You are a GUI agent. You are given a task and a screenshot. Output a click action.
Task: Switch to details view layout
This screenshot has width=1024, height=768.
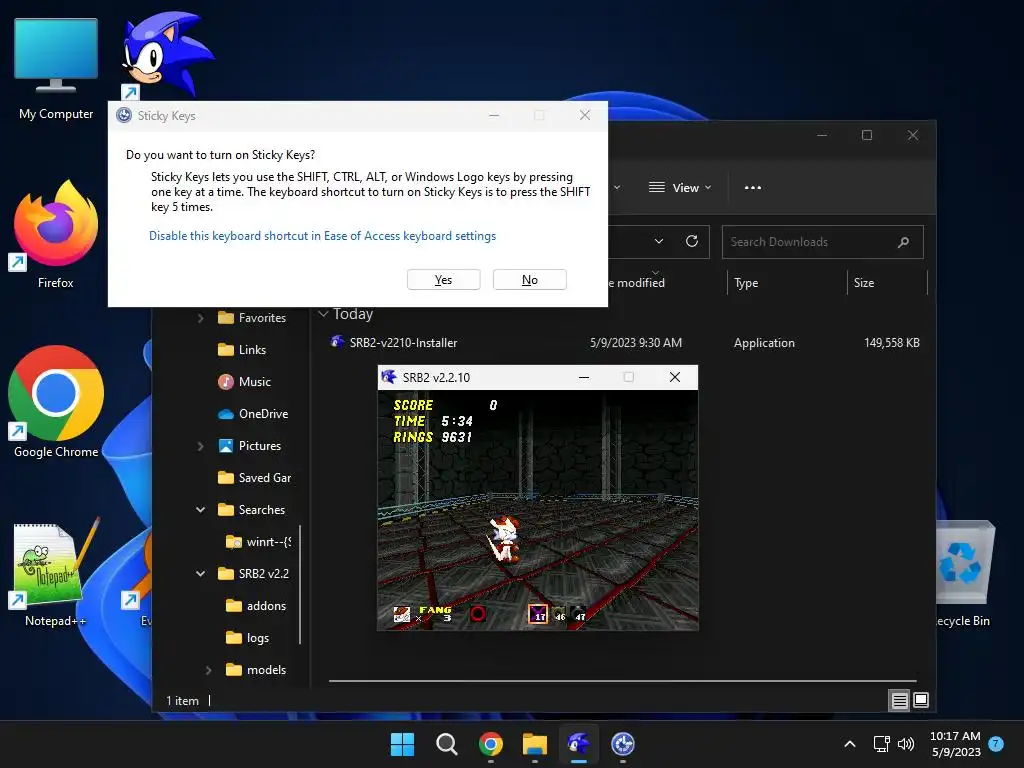coord(899,701)
